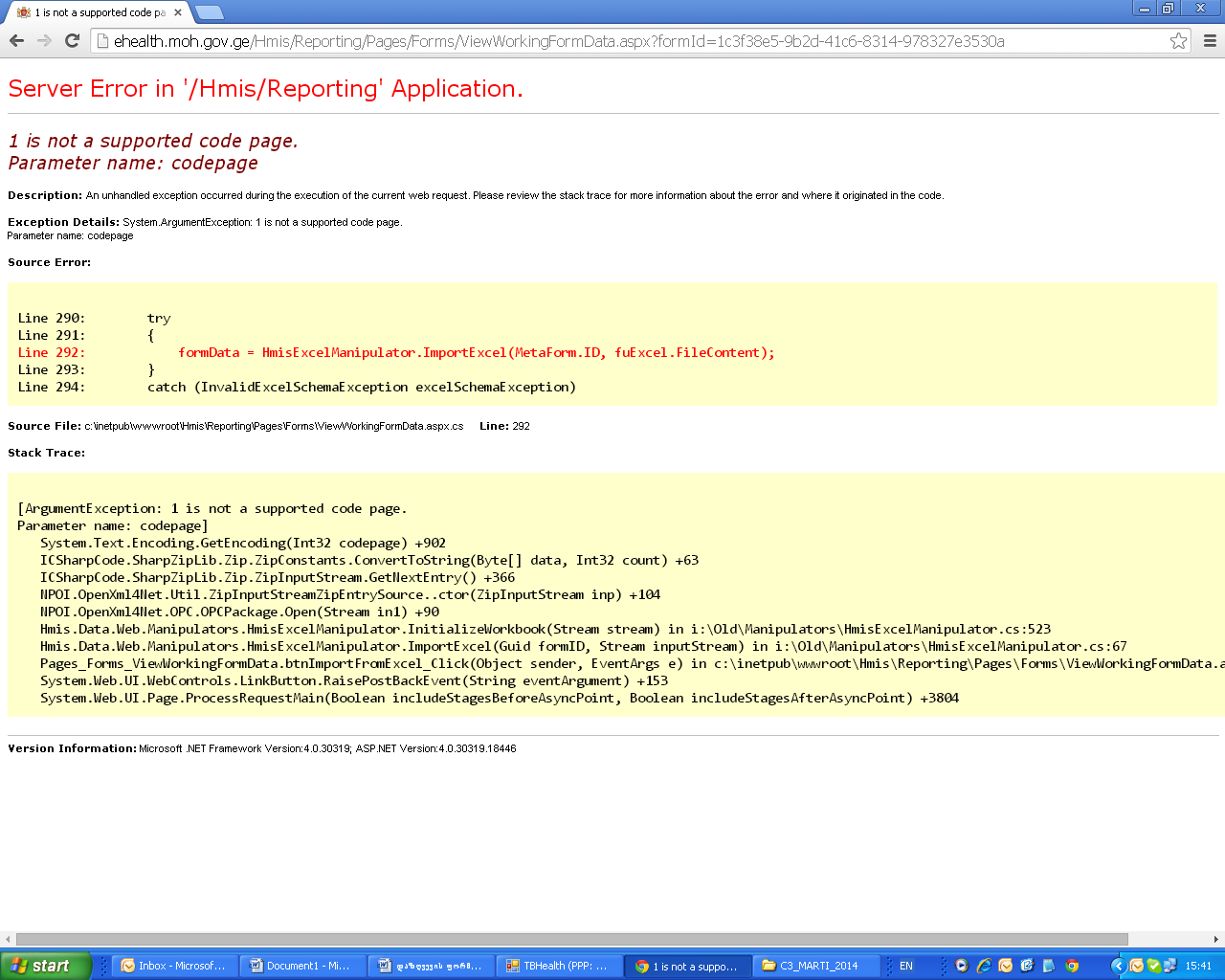Switch to Inbox - Microsoft Outlook taskbar item

[x=174, y=966]
